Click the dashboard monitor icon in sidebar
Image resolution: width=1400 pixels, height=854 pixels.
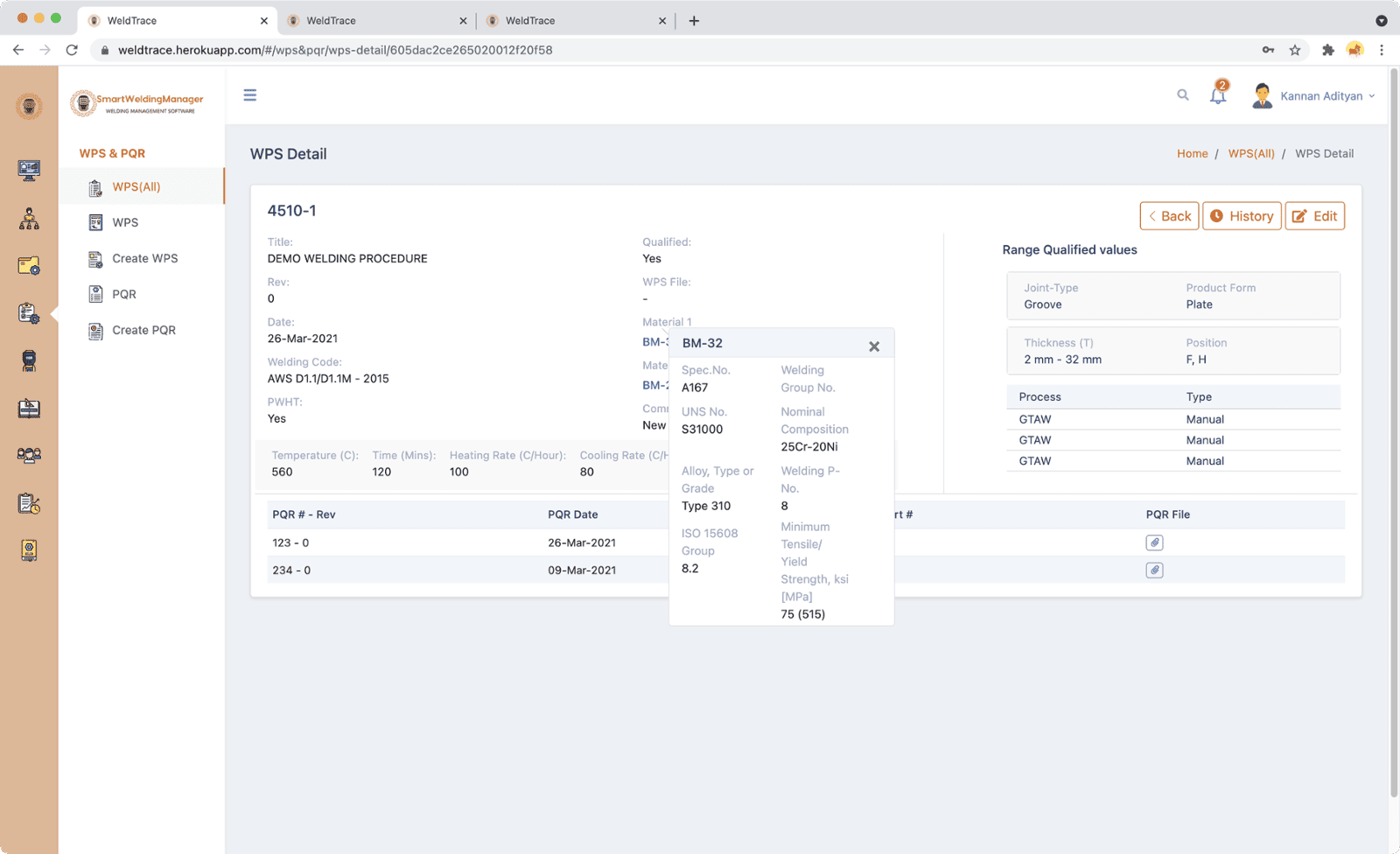tap(29, 171)
